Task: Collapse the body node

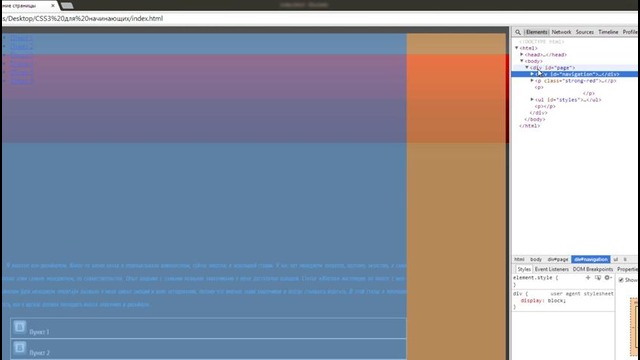Action: point(522,61)
